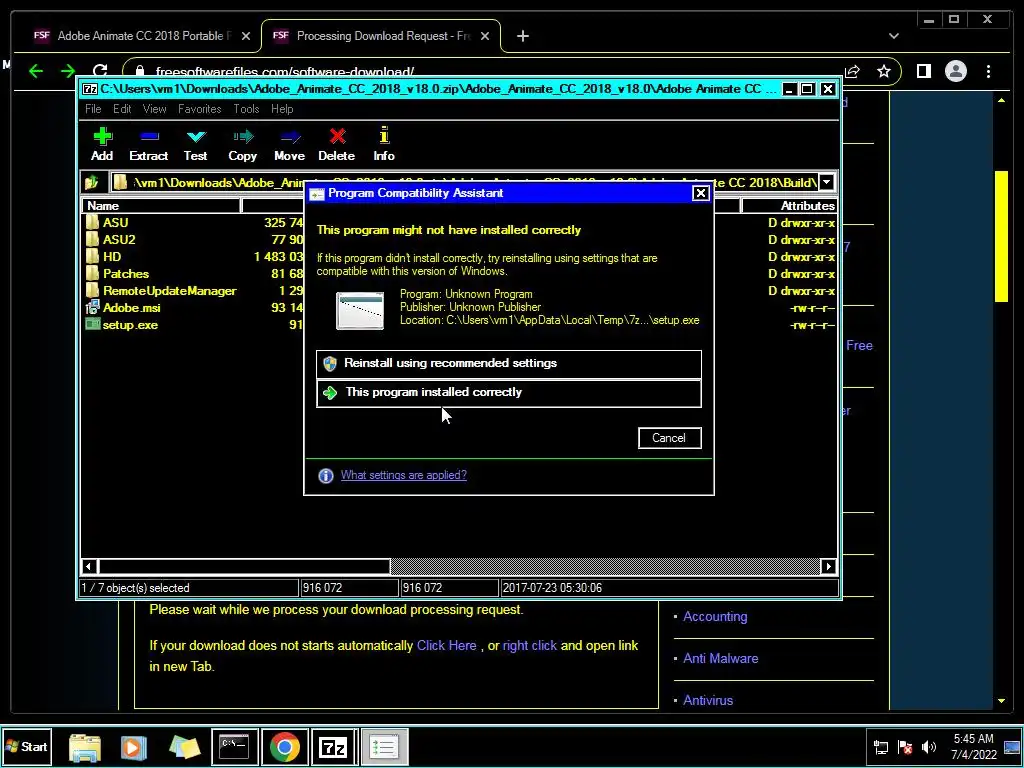Switch to Chrome from the taskbar
Viewport: 1024px width, 768px height.
(285, 747)
